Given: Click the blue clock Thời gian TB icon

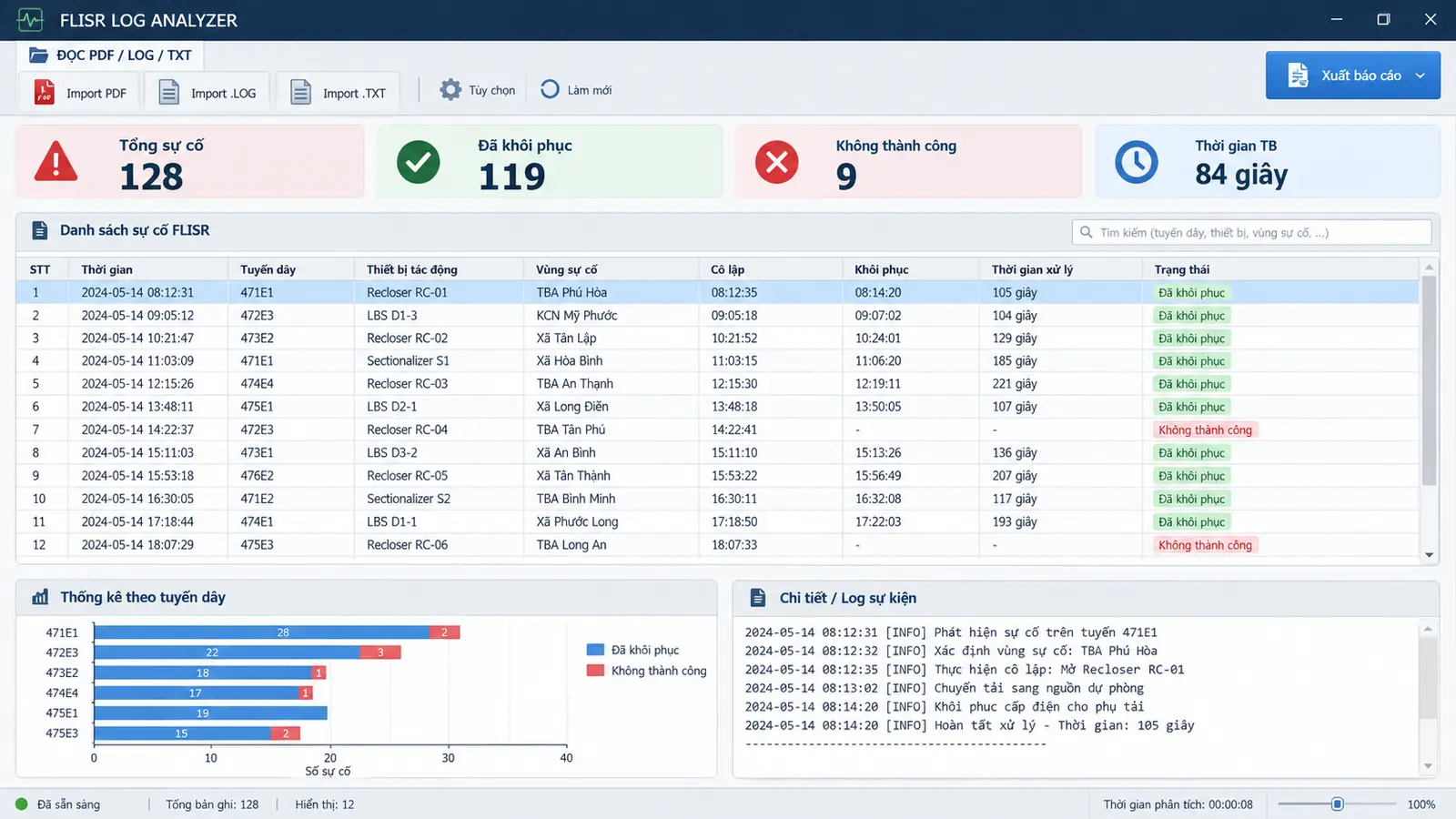Looking at the screenshot, I should (1137, 162).
